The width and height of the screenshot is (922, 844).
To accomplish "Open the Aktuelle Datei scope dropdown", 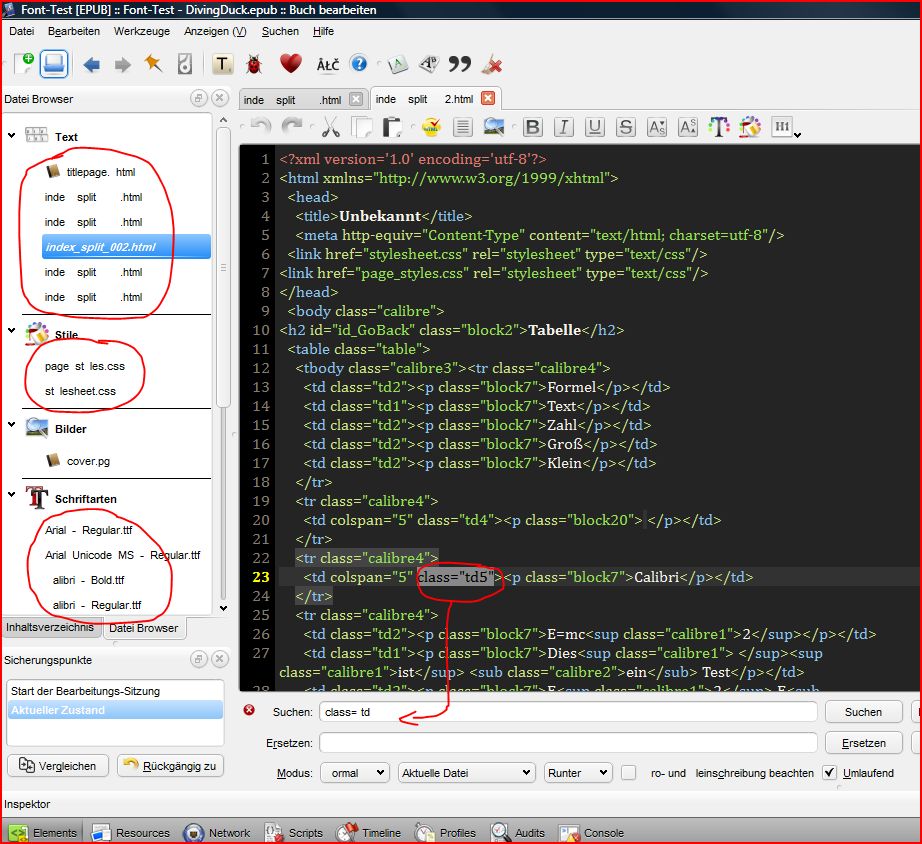I will click(x=466, y=773).
